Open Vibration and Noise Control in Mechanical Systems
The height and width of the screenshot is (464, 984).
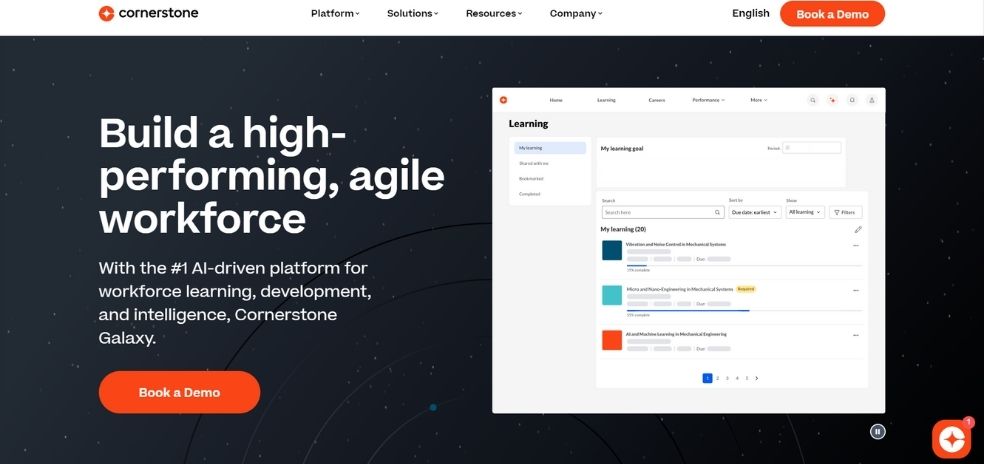point(675,244)
